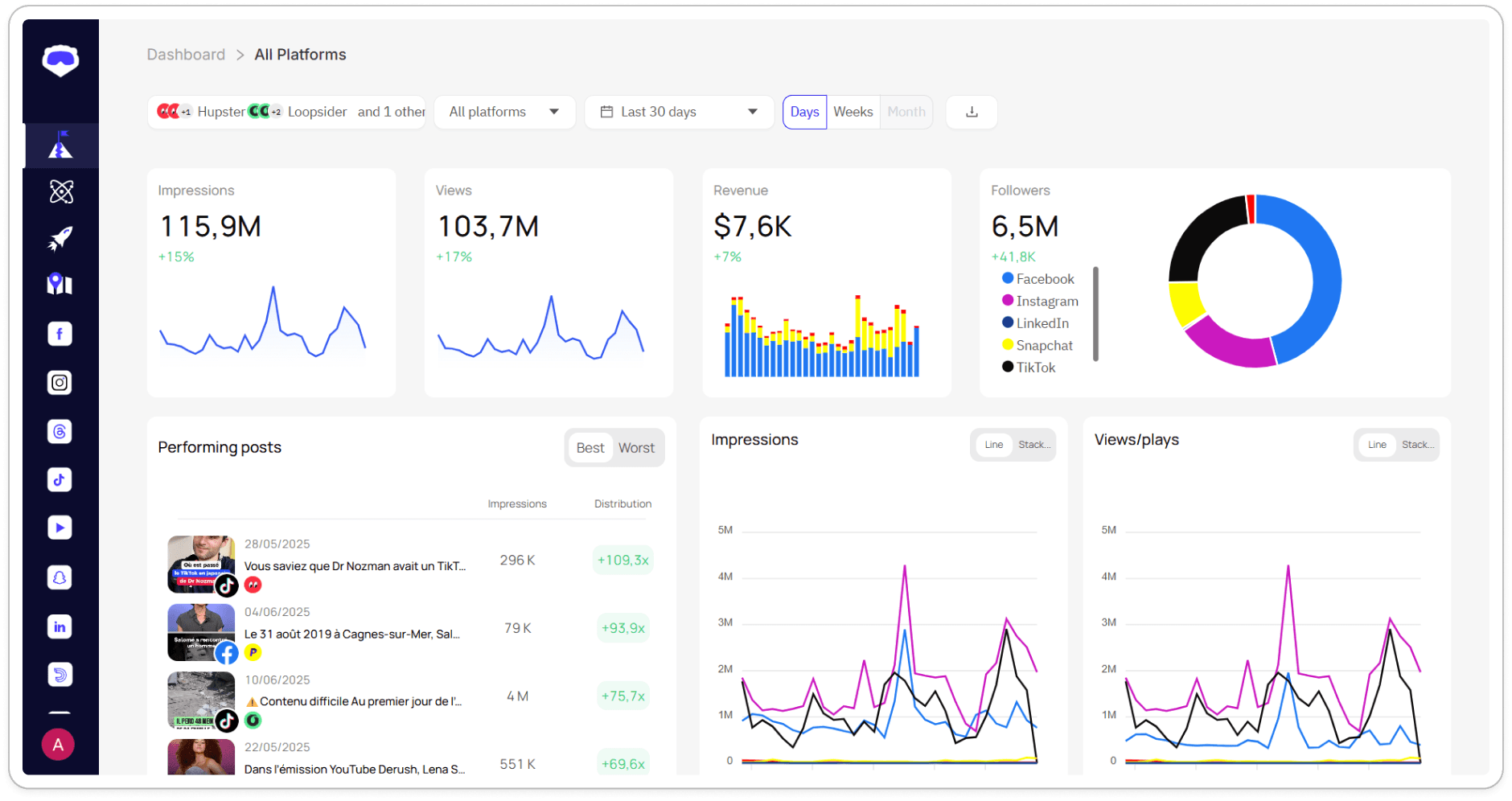Screen dimensions: 1512x801
Task: Select Worst in the Performing posts toggle
Action: [x=635, y=447]
